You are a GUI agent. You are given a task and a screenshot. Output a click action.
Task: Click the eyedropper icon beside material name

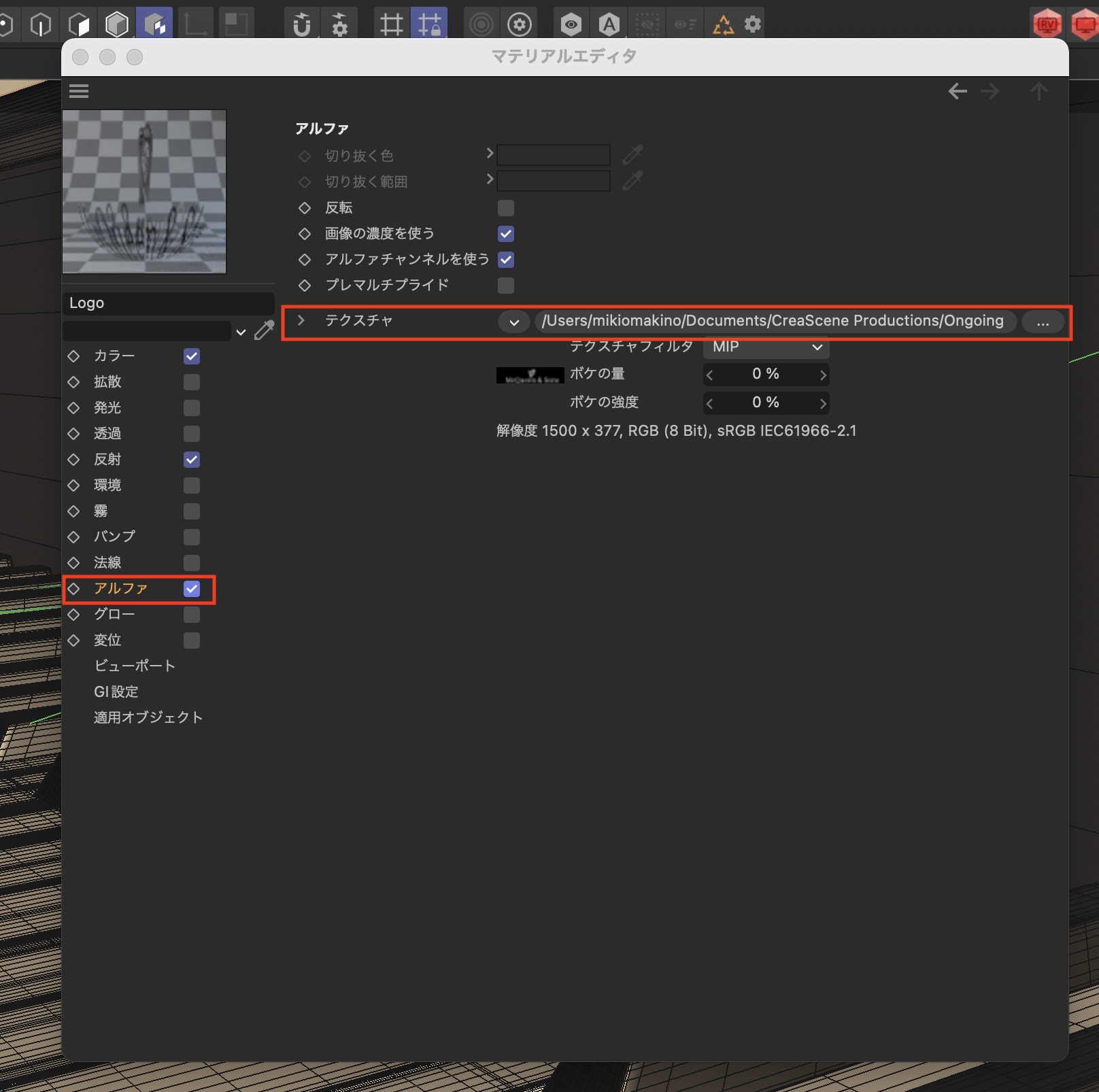(x=264, y=331)
